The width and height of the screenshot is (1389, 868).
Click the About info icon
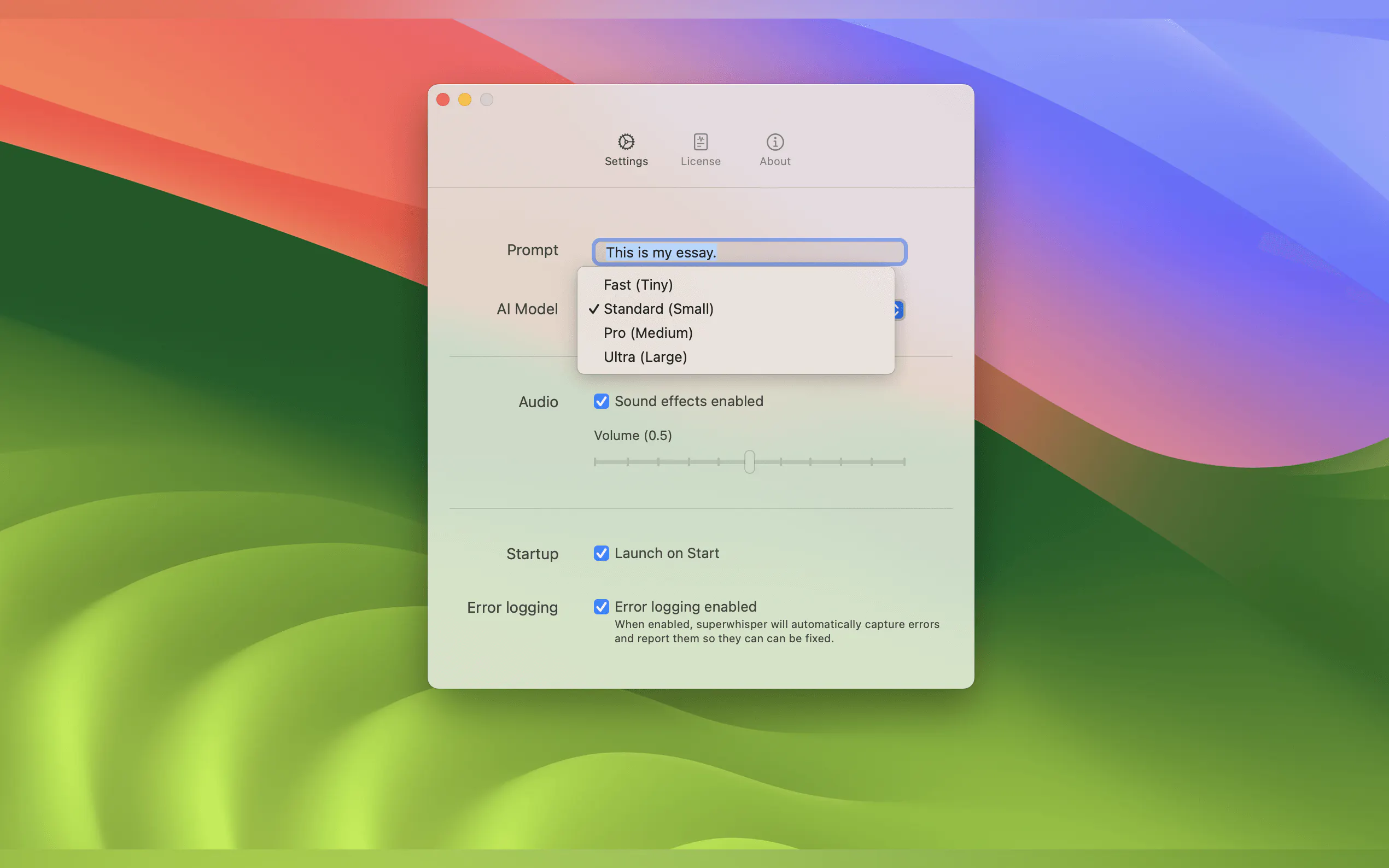774,141
